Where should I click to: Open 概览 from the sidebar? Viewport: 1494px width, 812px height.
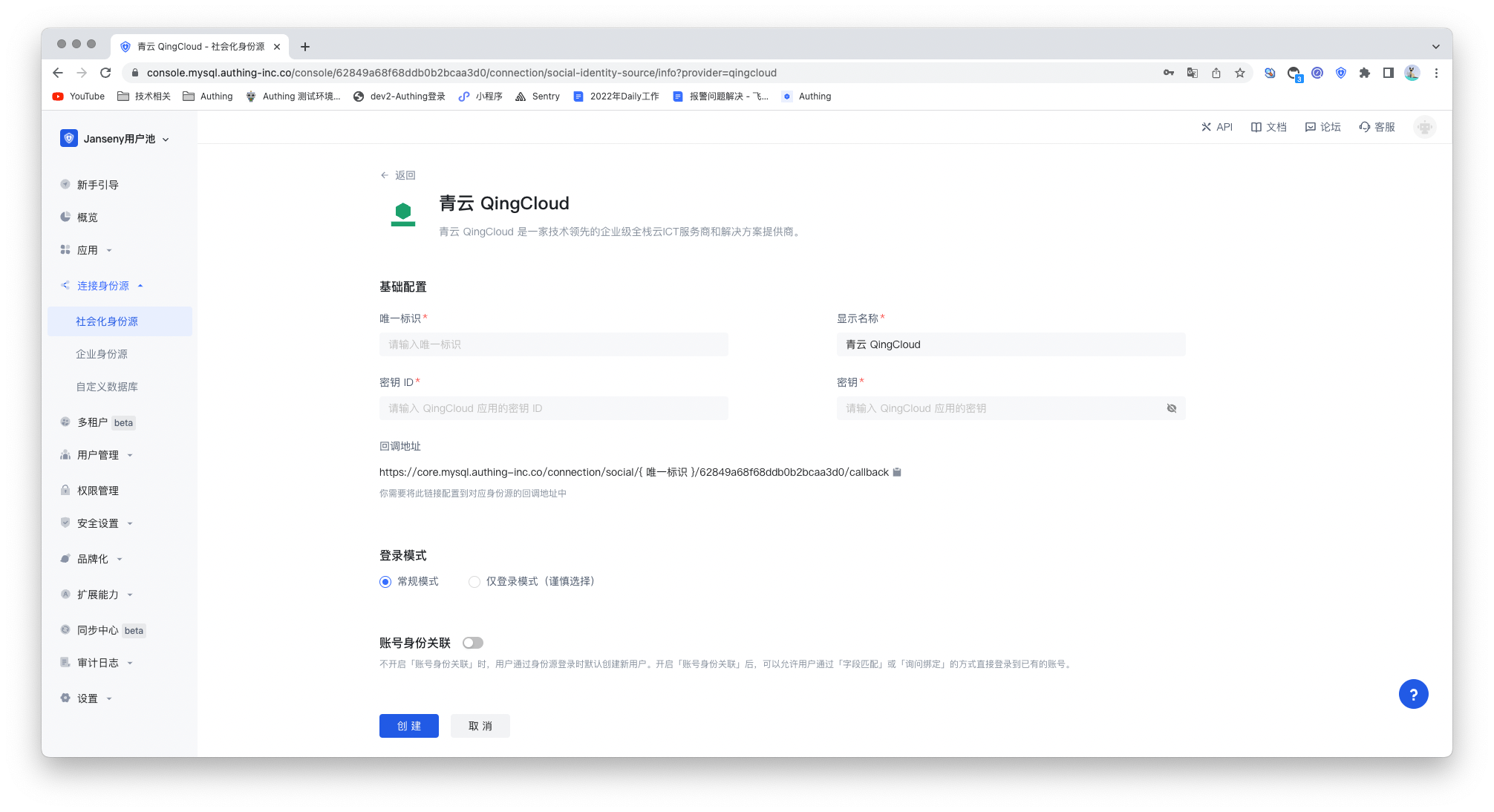87,217
